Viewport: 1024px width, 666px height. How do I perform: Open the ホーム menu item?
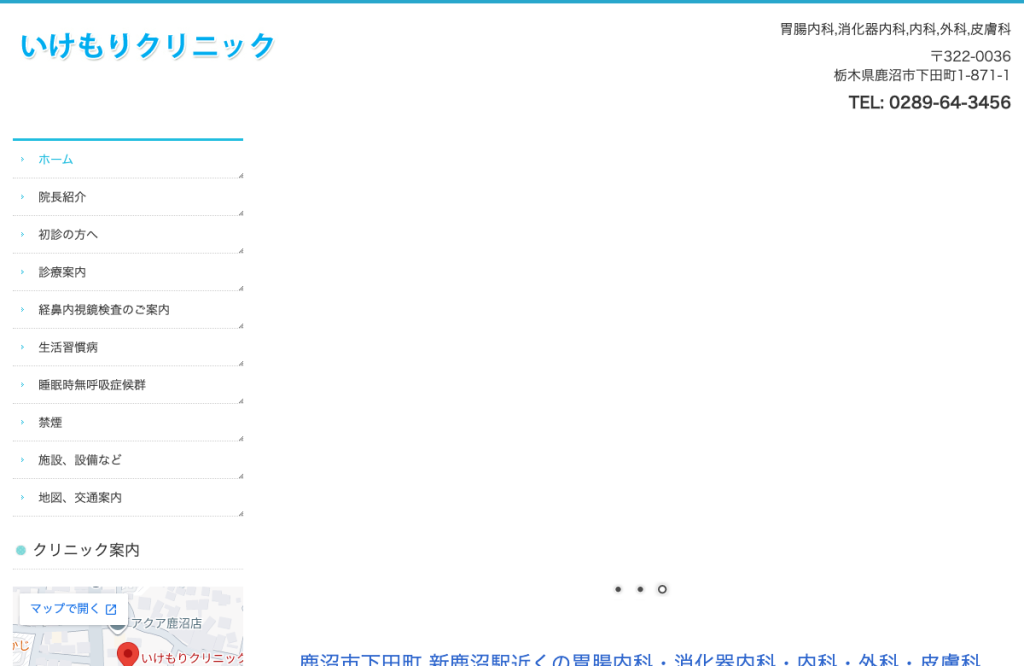tap(128, 159)
